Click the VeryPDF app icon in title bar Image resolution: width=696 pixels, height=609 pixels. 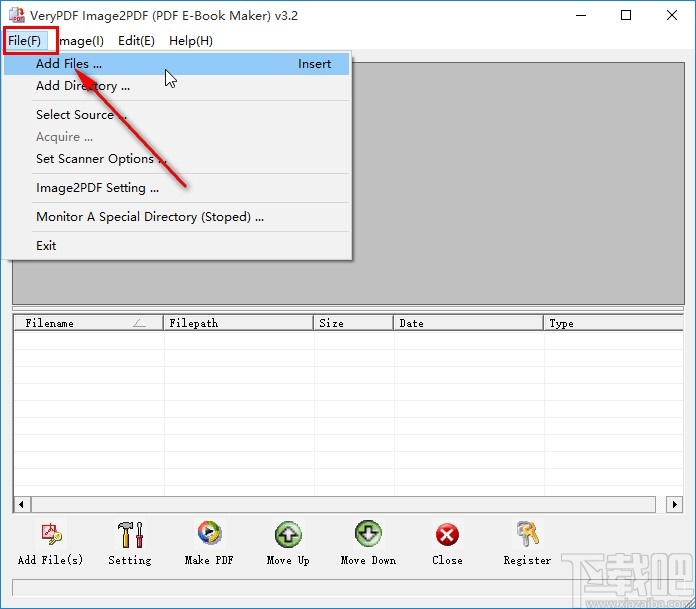pos(16,15)
